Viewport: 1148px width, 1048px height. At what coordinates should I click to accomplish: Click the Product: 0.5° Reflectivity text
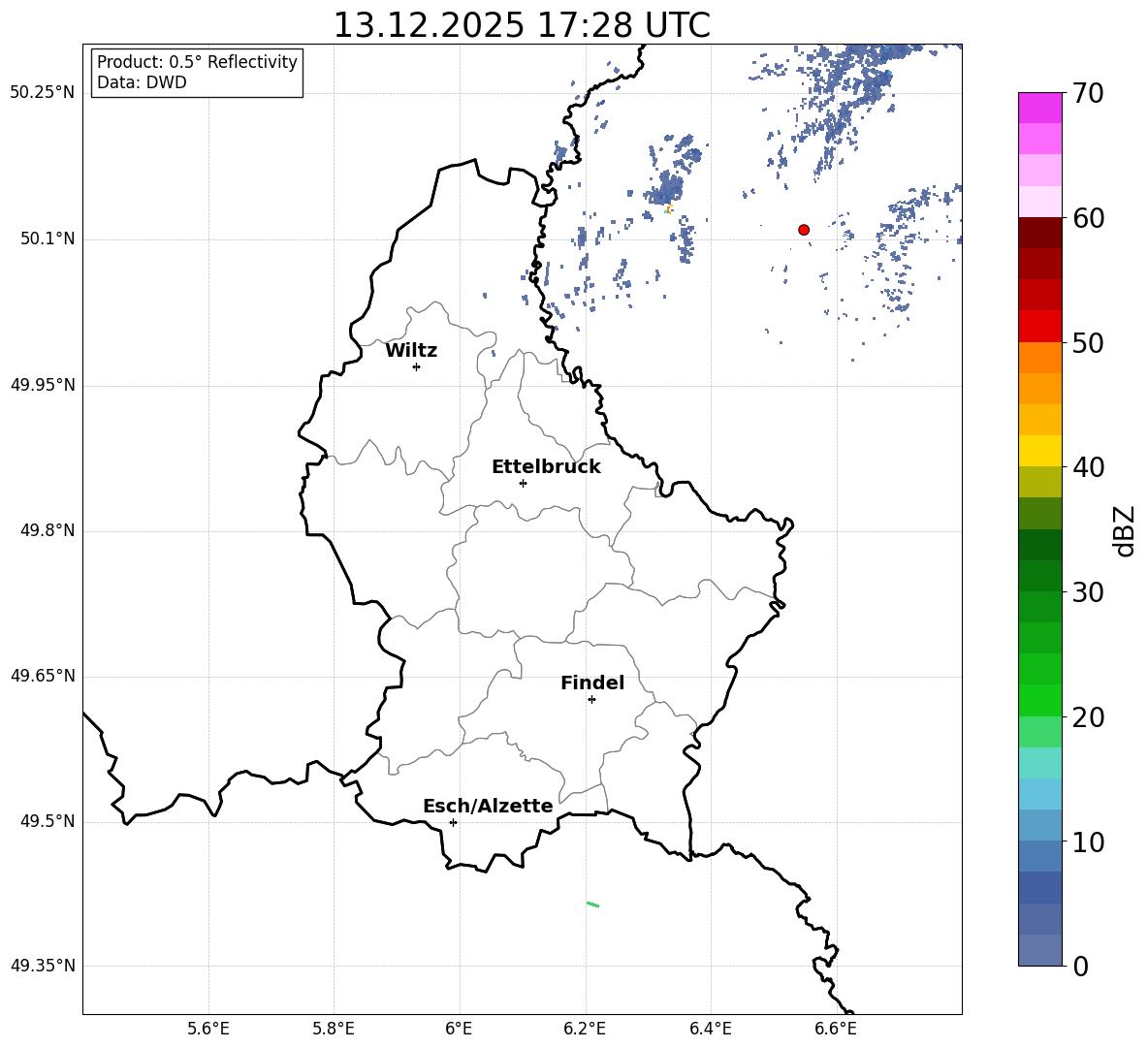pos(197,61)
